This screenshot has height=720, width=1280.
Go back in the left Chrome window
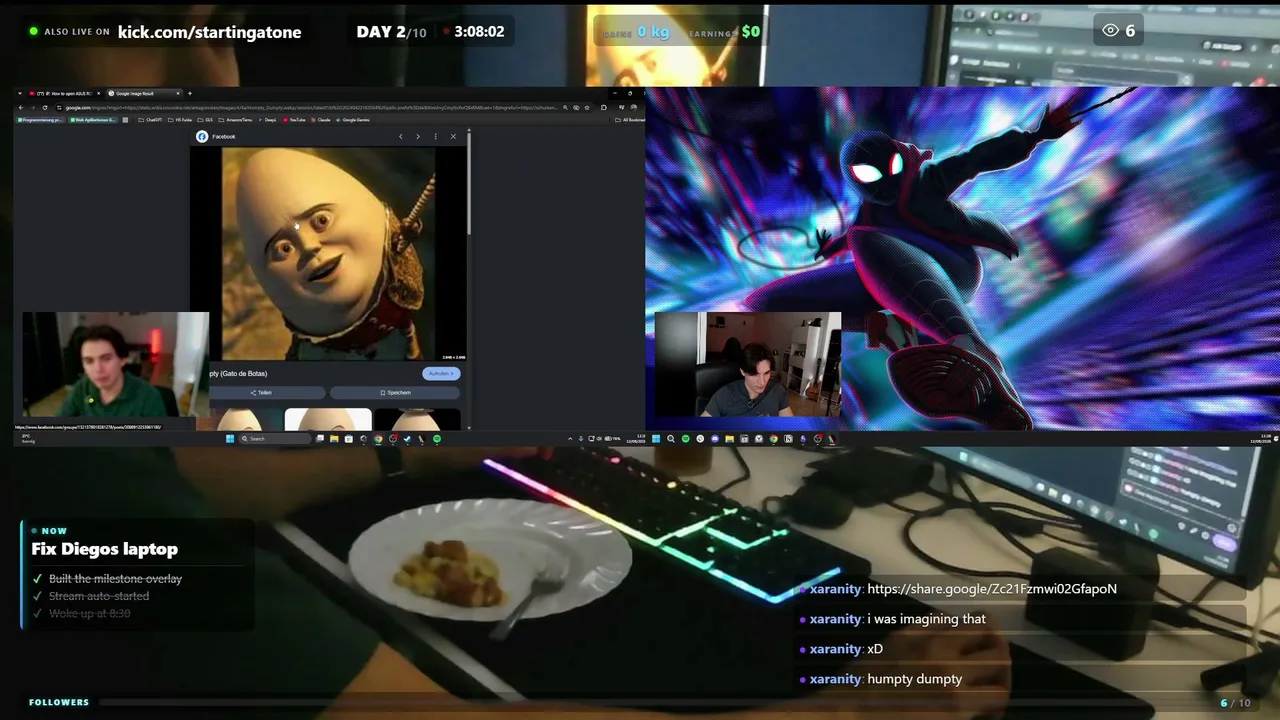[20, 107]
